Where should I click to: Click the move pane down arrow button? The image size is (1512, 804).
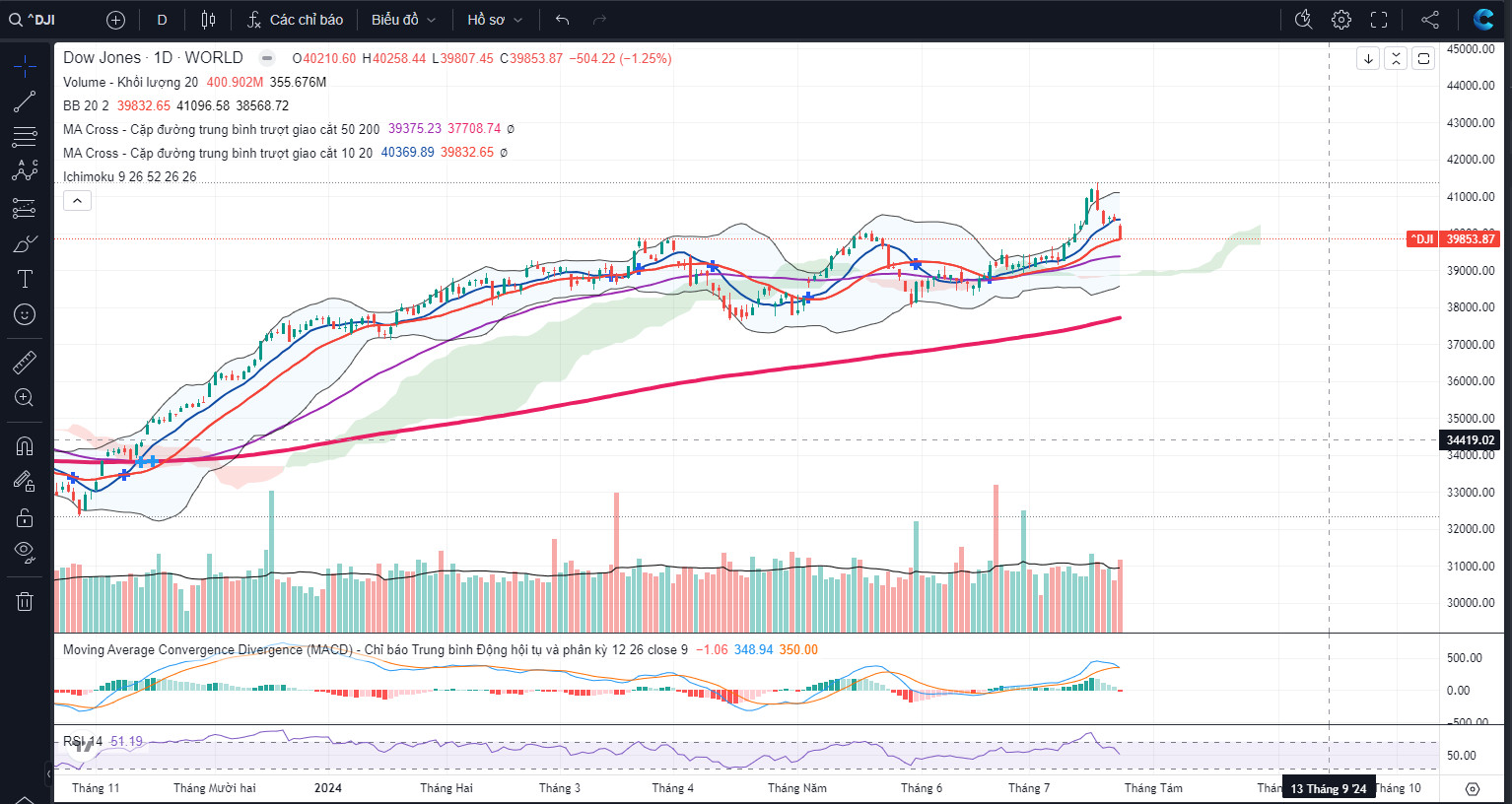1368,58
